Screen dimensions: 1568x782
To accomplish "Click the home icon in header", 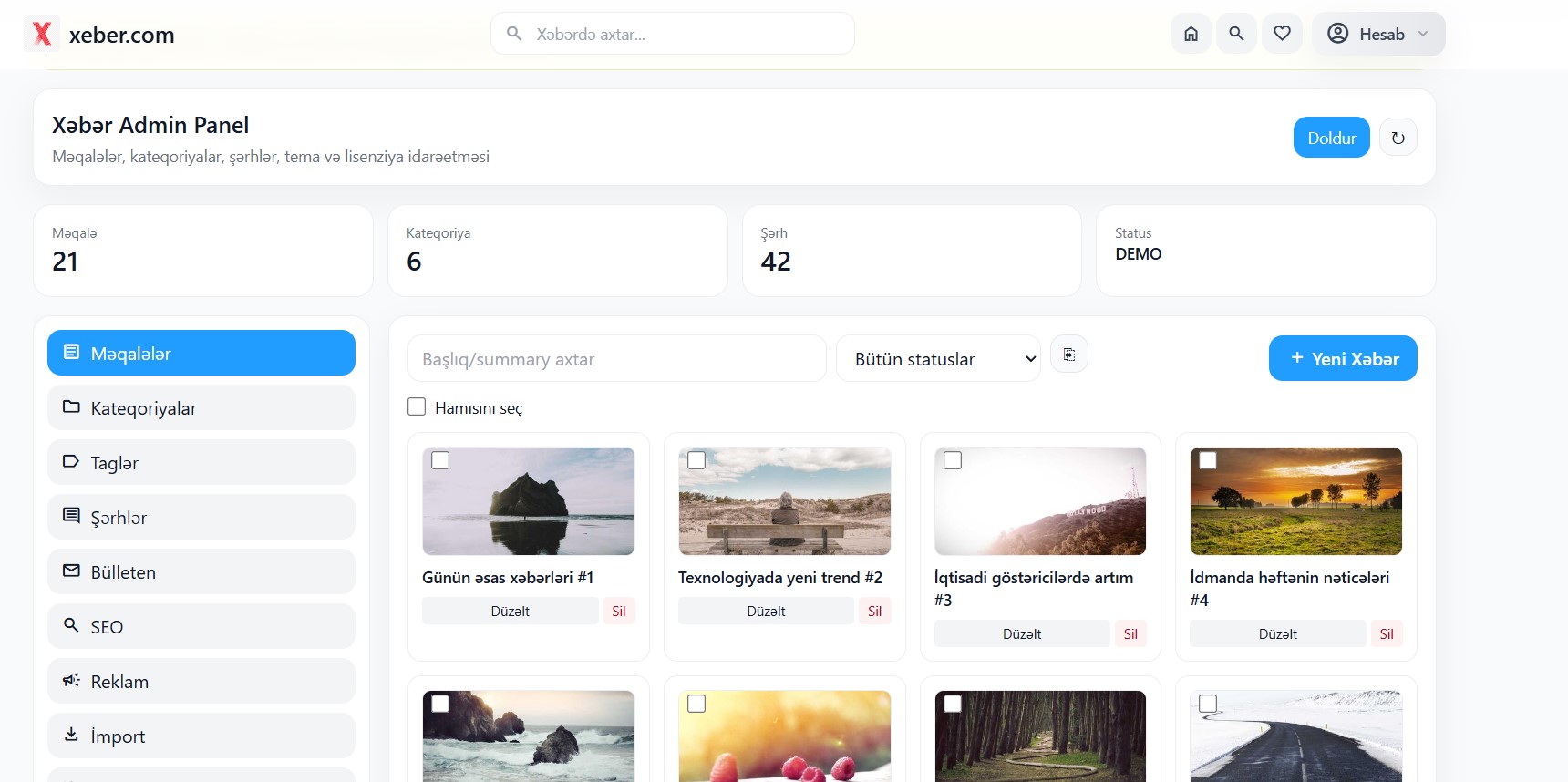I will [1191, 34].
